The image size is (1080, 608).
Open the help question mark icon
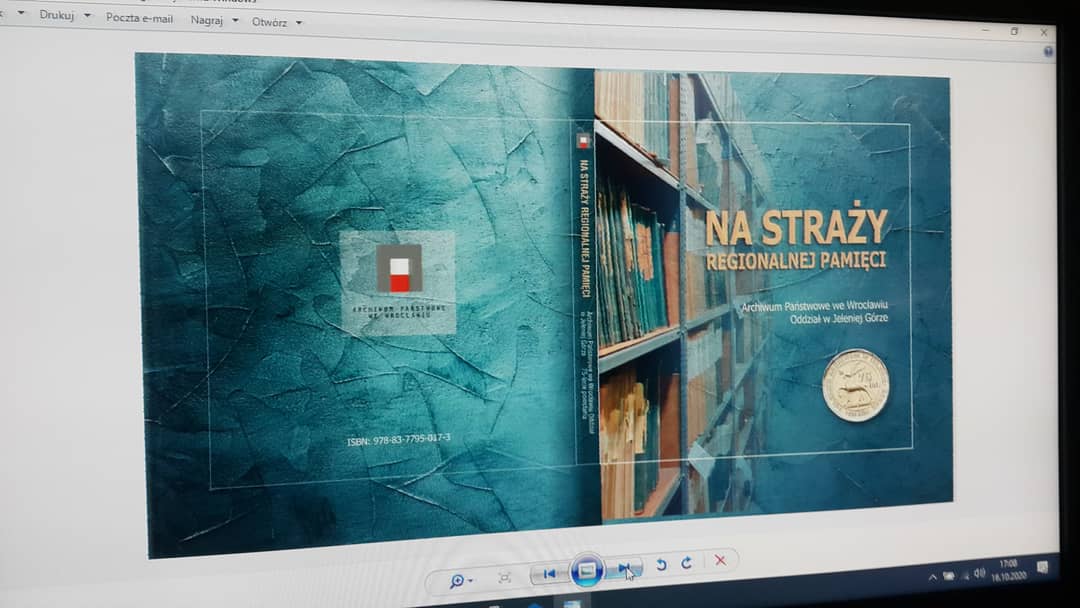(1048, 51)
